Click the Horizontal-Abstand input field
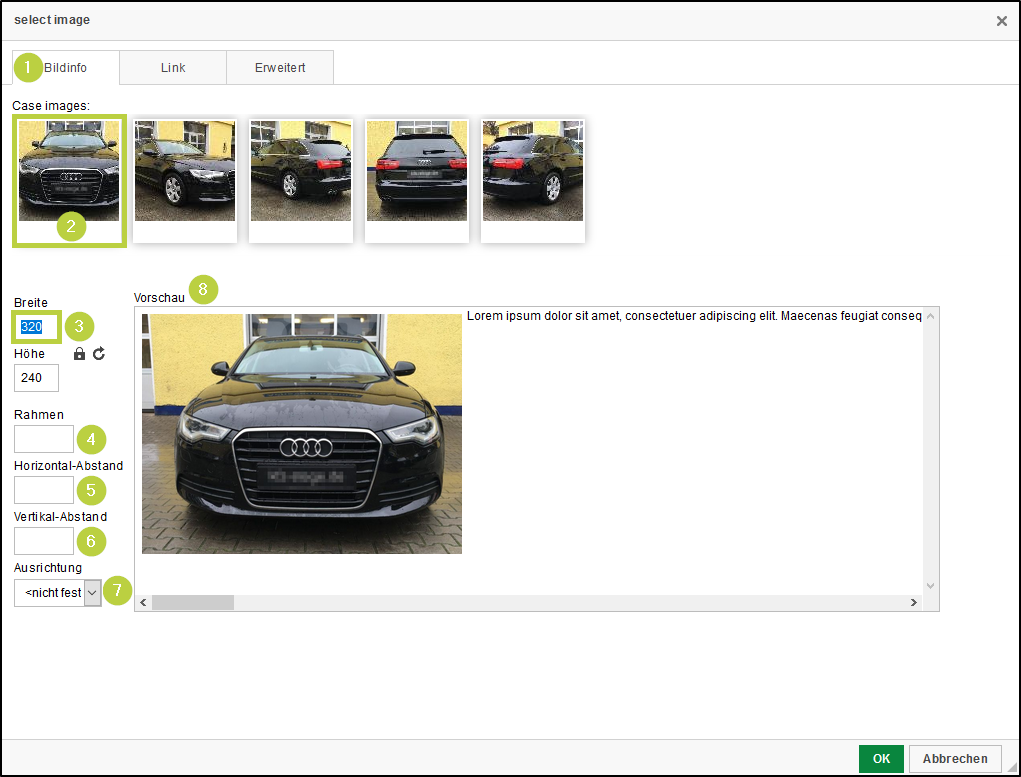This screenshot has width=1021, height=777. 44,490
